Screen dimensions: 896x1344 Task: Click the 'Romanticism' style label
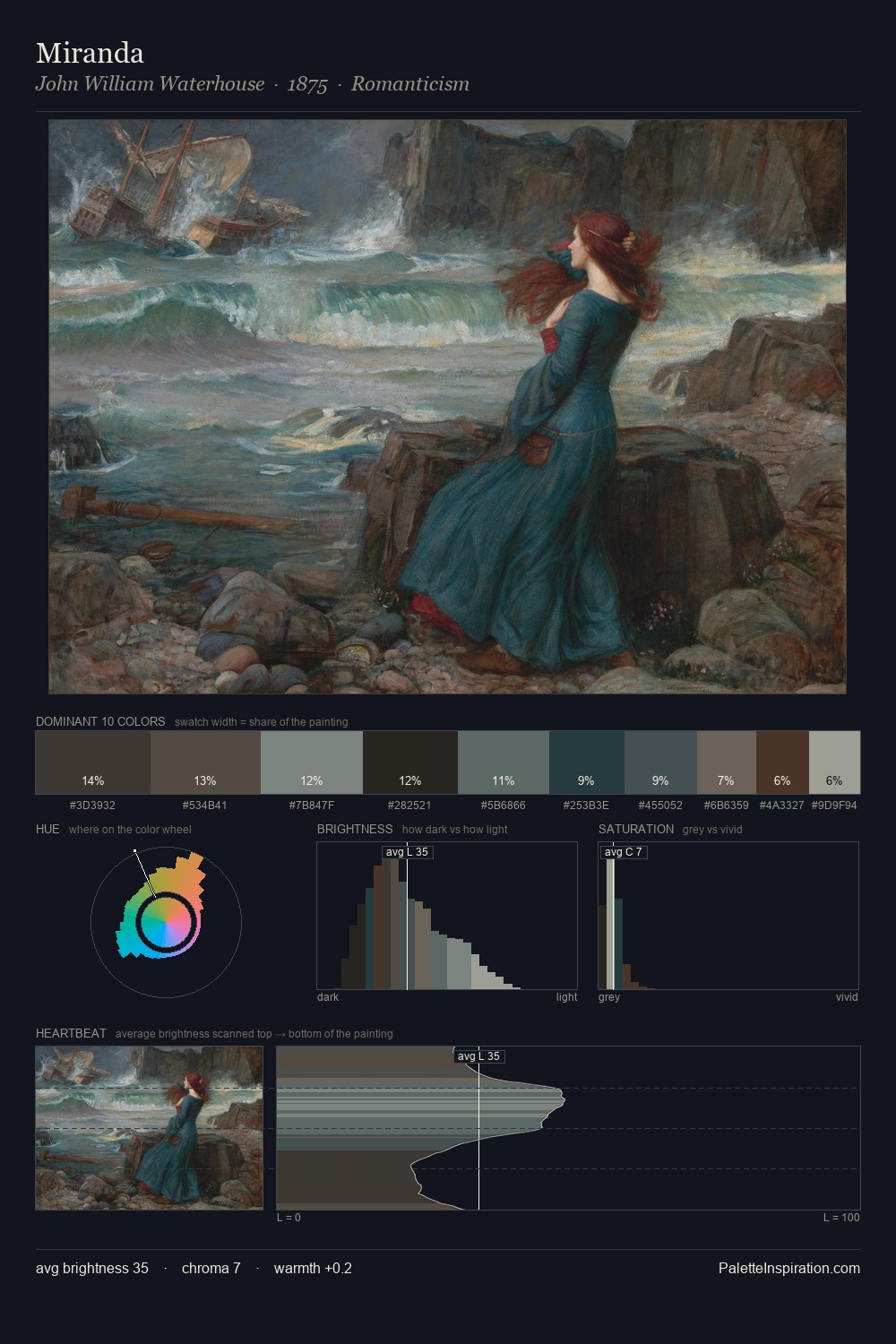[410, 84]
